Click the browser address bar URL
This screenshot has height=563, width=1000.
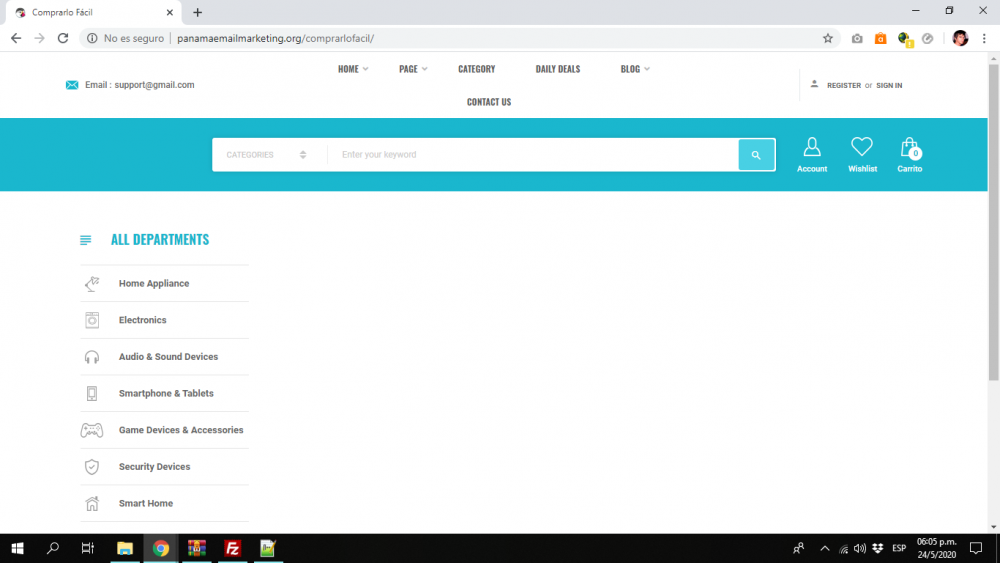[276, 38]
